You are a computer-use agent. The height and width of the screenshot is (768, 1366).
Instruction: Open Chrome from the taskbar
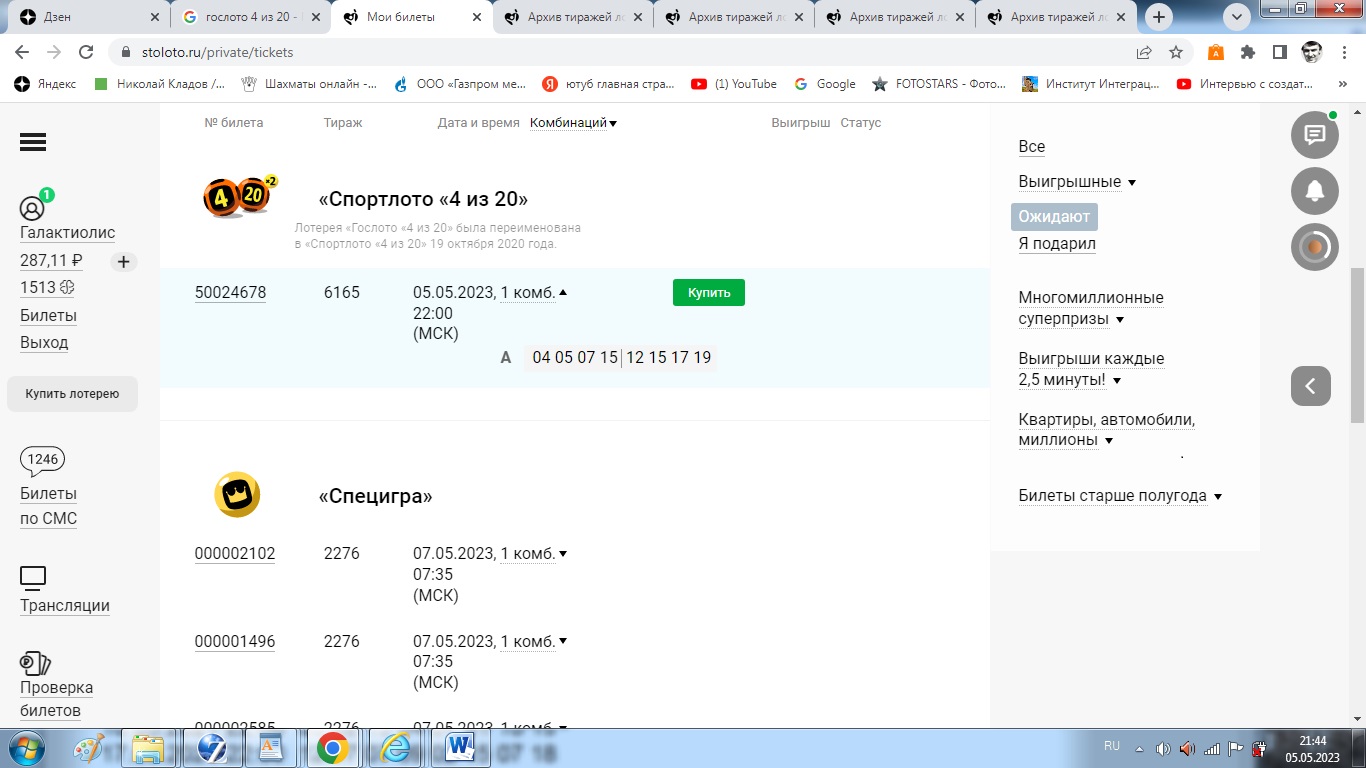click(x=332, y=748)
